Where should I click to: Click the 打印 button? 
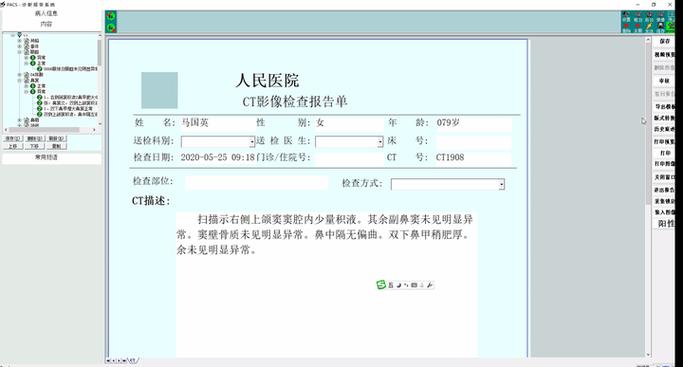point(664,153)
